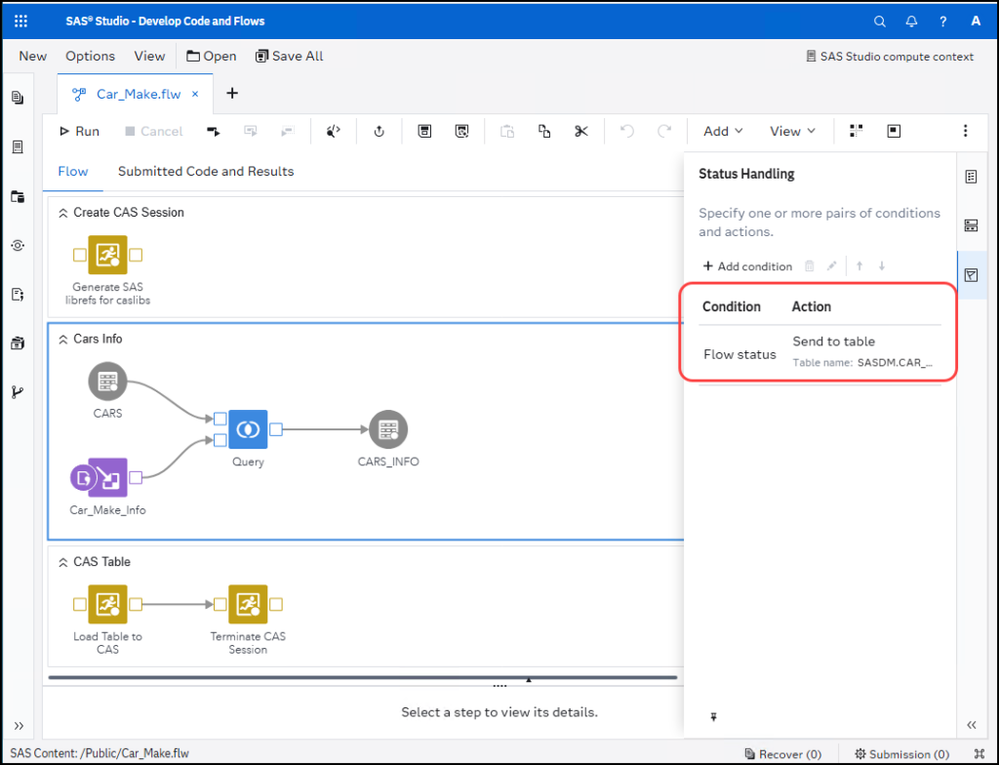Open the View dropdown in flow toolbar
The height and width of the screenshot is (765, 999).
coord(793,131)
